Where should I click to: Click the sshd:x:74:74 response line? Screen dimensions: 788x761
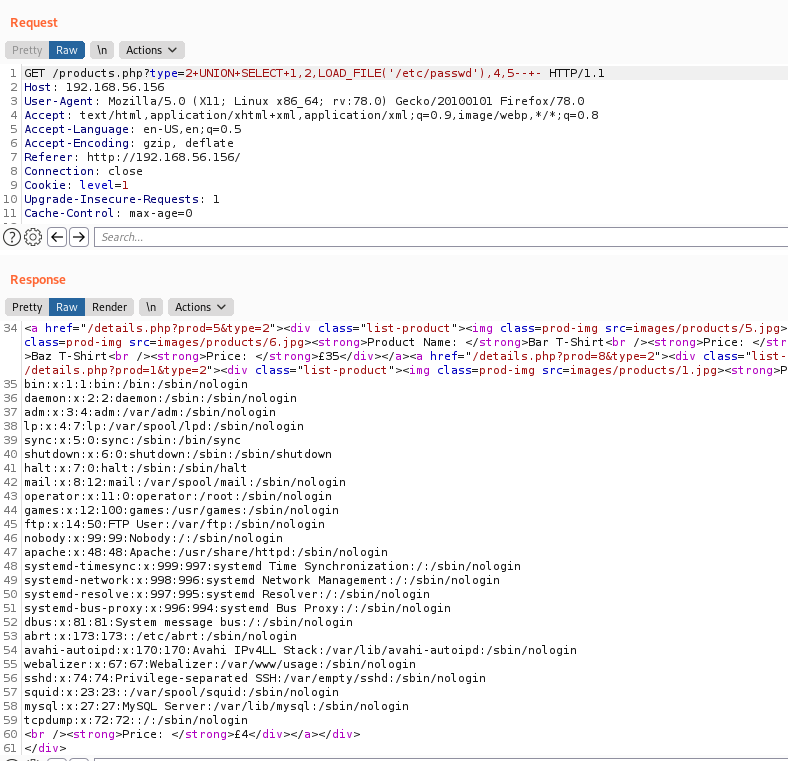pos(255,679)
